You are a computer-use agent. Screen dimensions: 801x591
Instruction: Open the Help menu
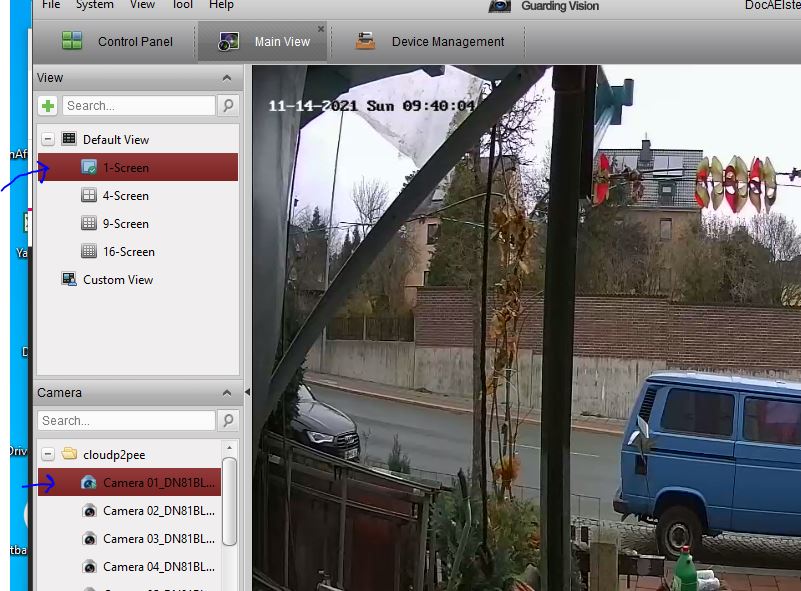pos(221,5)
